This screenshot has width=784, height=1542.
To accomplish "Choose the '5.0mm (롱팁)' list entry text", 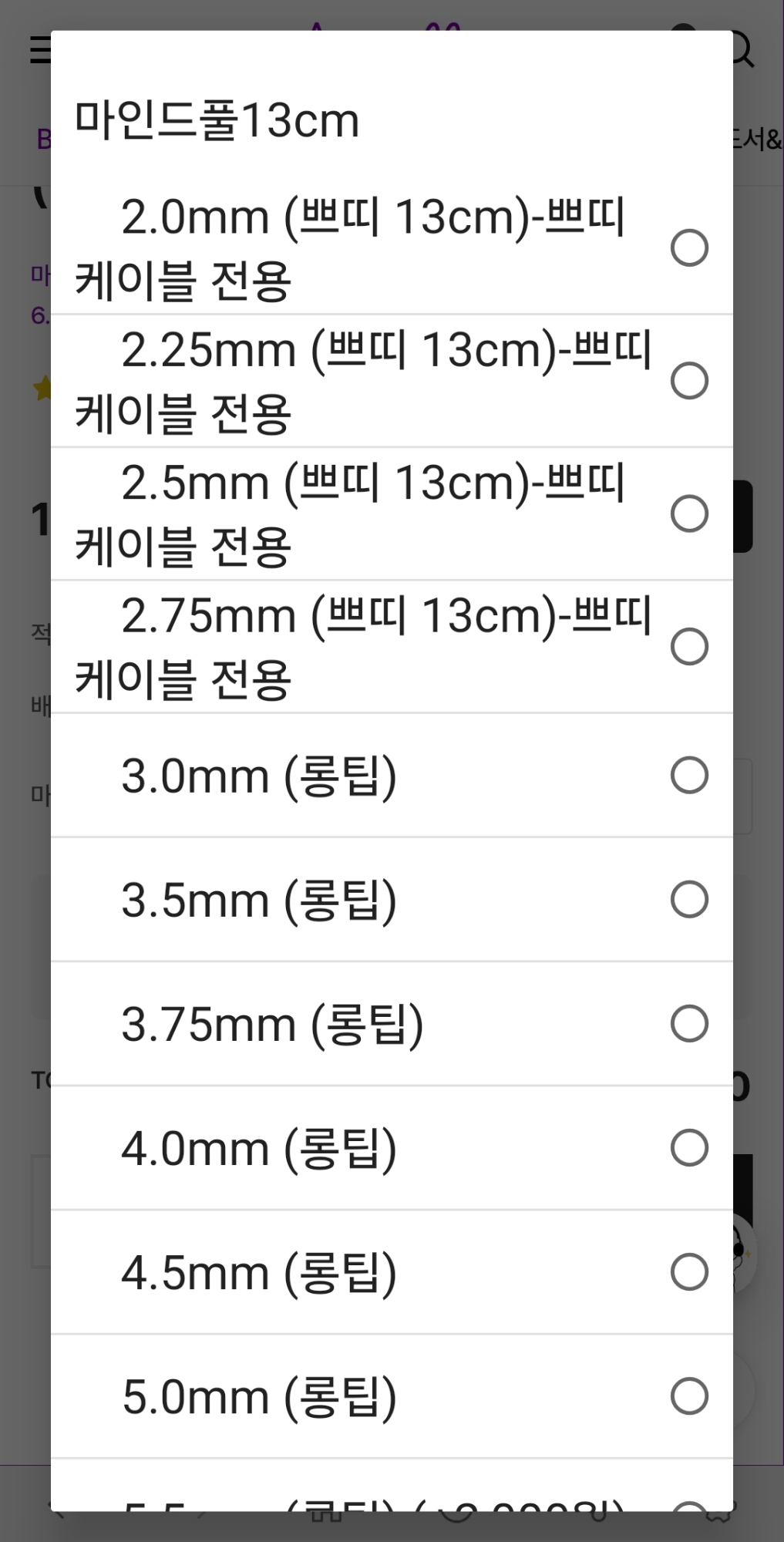I will click(259, 1396).
